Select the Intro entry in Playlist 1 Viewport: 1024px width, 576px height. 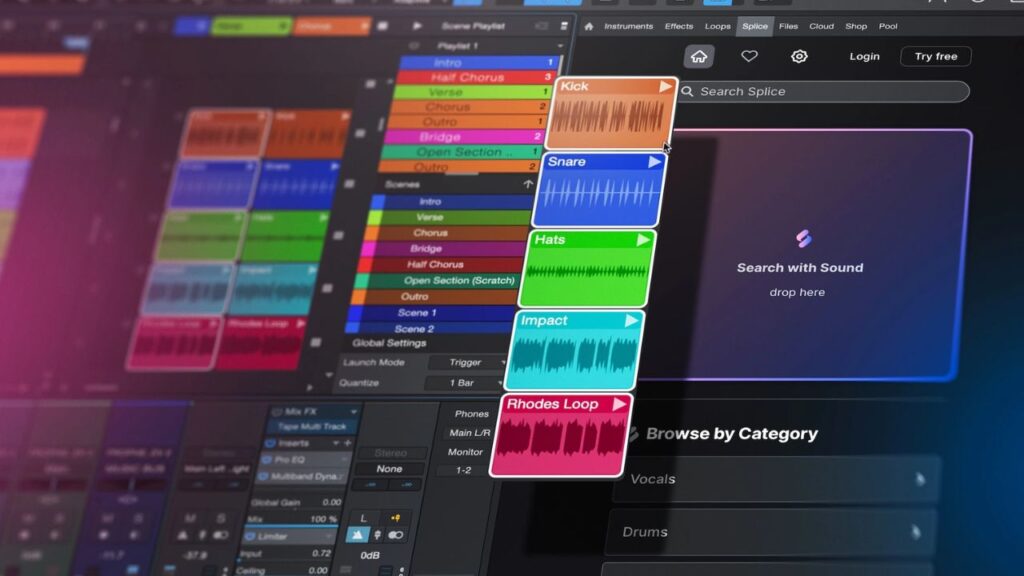pyautogui.click(x=479, y=63)
